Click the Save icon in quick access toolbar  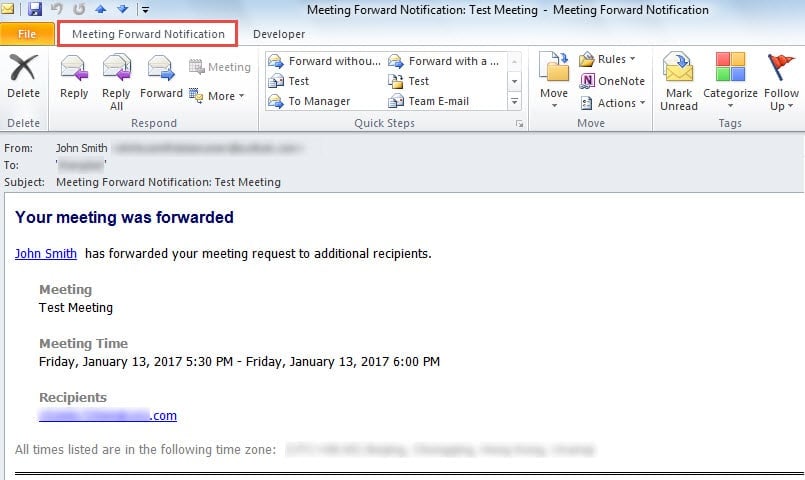[35, 9]
